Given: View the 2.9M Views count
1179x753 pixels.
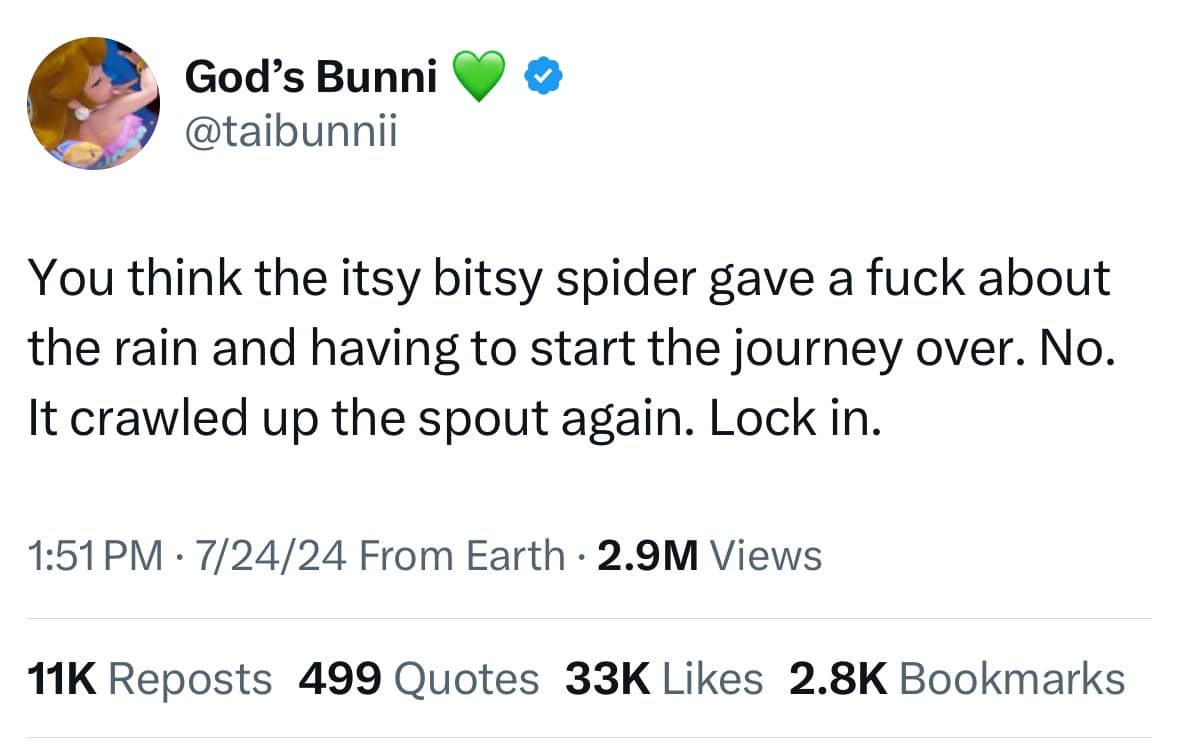Looking at the screenshot, I should tap(709, 555).
